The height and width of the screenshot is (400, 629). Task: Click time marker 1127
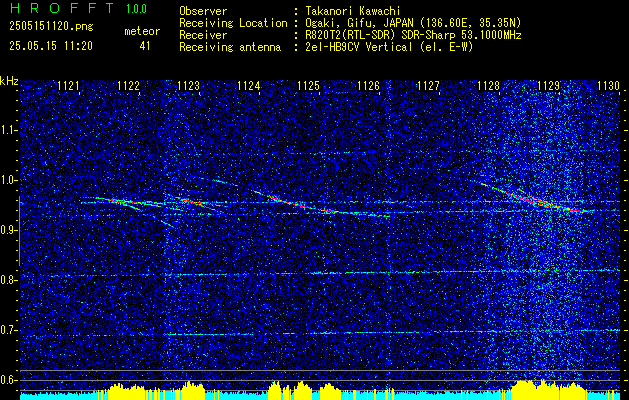point(428,85)
